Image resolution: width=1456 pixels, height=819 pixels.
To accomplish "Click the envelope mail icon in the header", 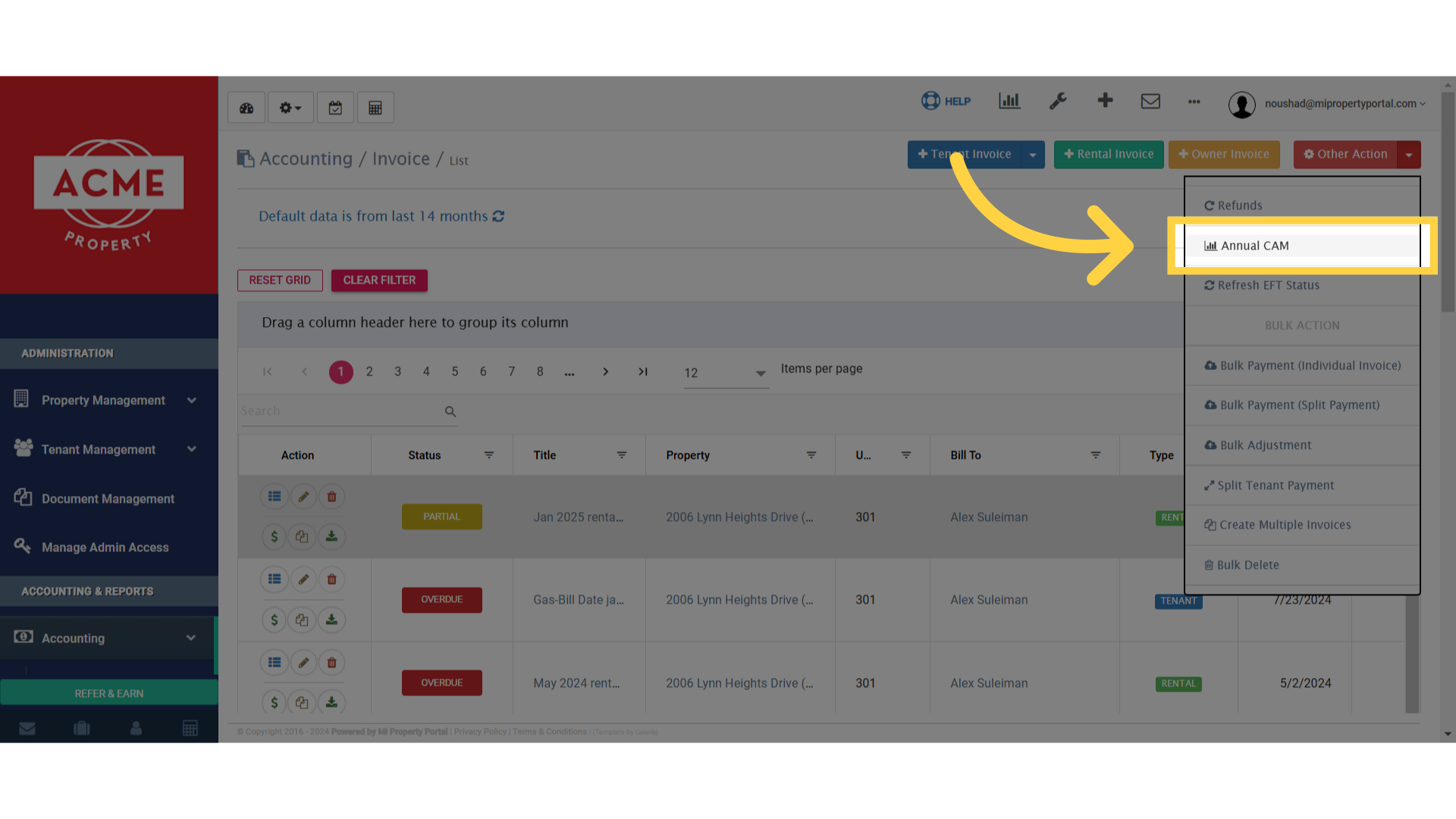I will (1150, 101).
